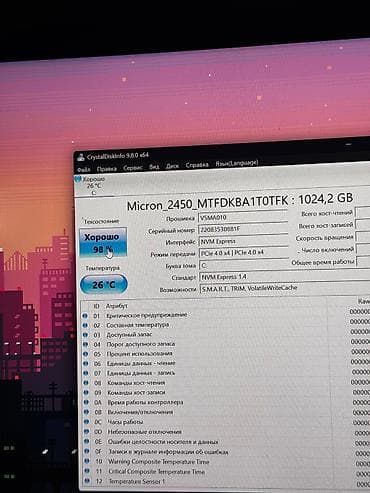Click status icon of attribute 0E
Viewport: 370px width, 493px height.
click(87, 441)
